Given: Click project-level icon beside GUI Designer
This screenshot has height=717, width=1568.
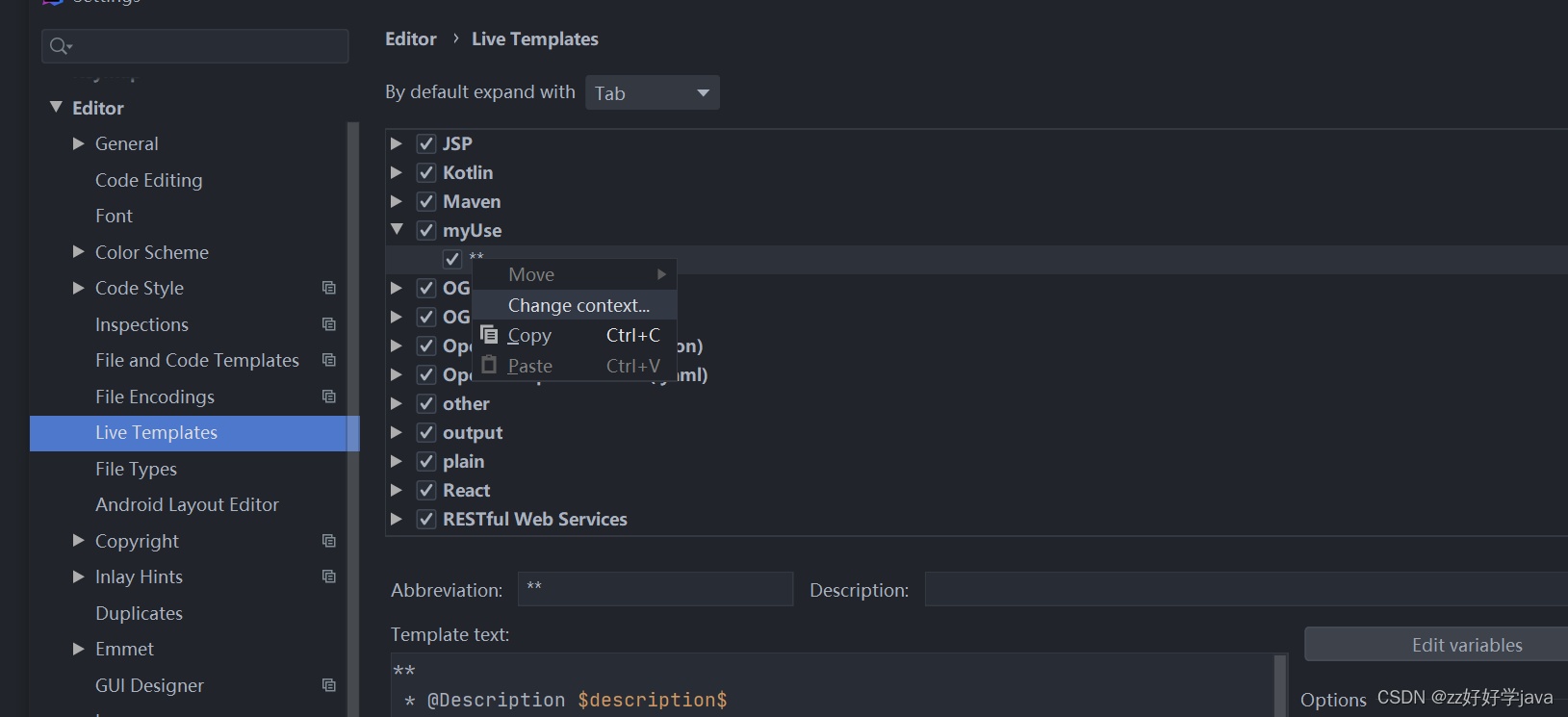Looking at the screenshot, I should tap(329, 685).
